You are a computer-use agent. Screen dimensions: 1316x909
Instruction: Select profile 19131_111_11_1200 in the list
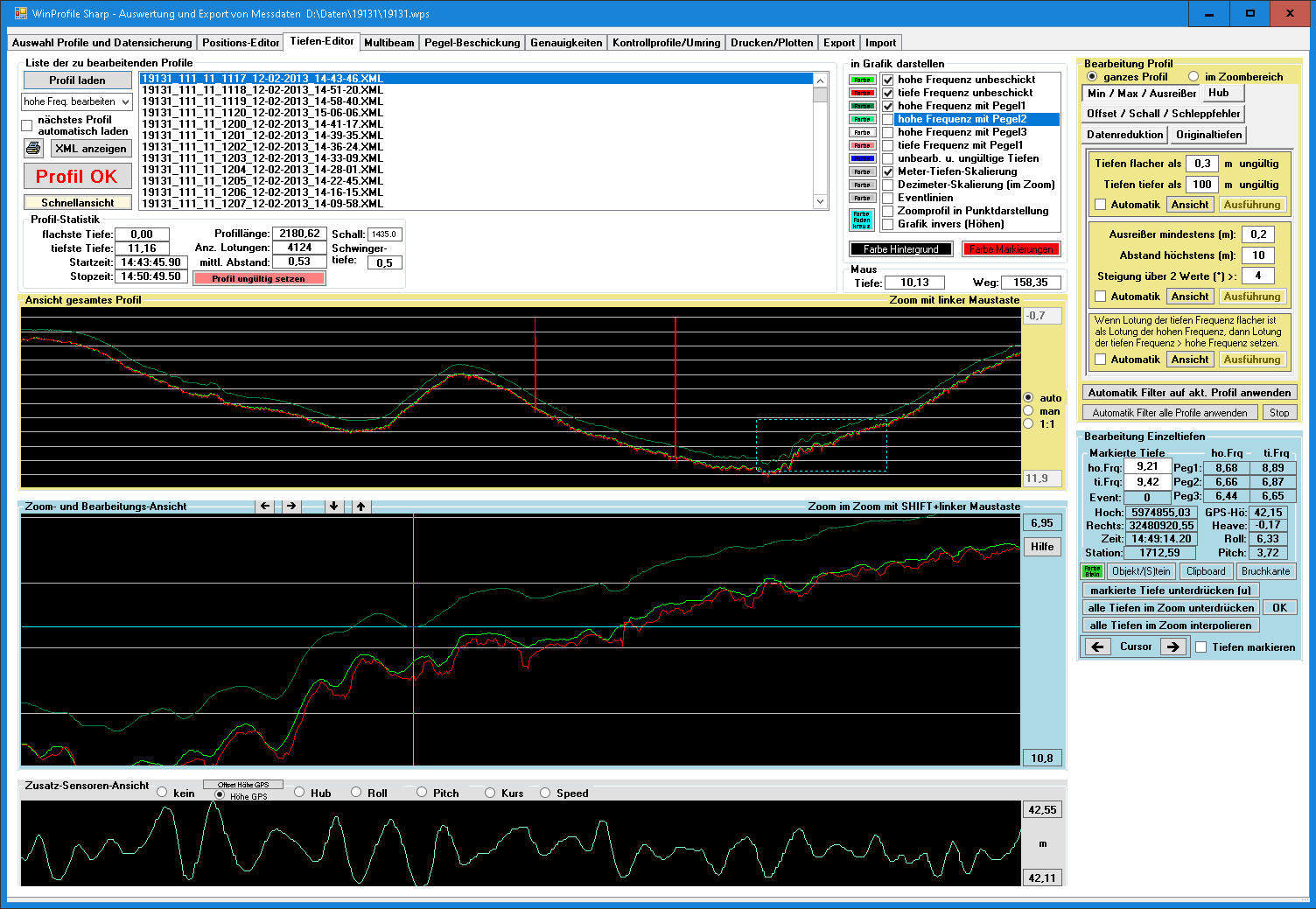click(262, 124)
